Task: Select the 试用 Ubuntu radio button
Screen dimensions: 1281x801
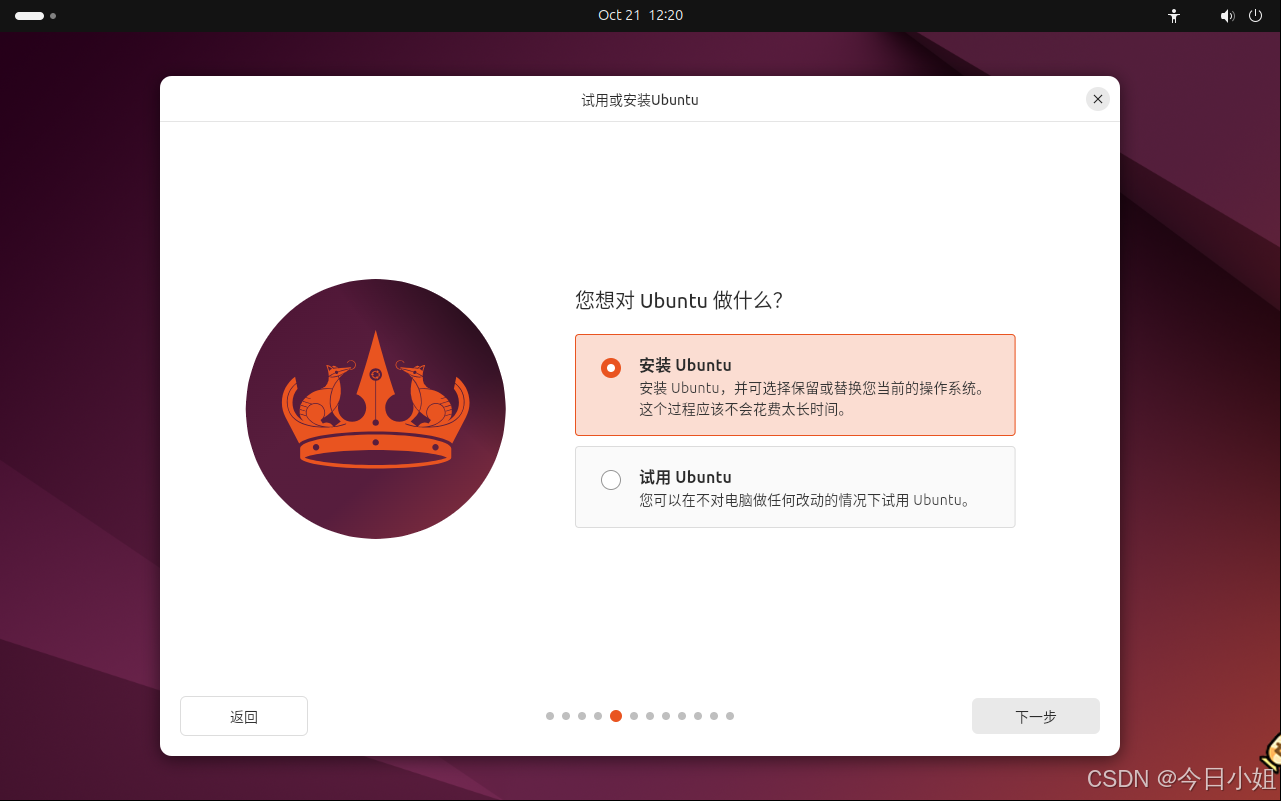Action: coord(610,479)
